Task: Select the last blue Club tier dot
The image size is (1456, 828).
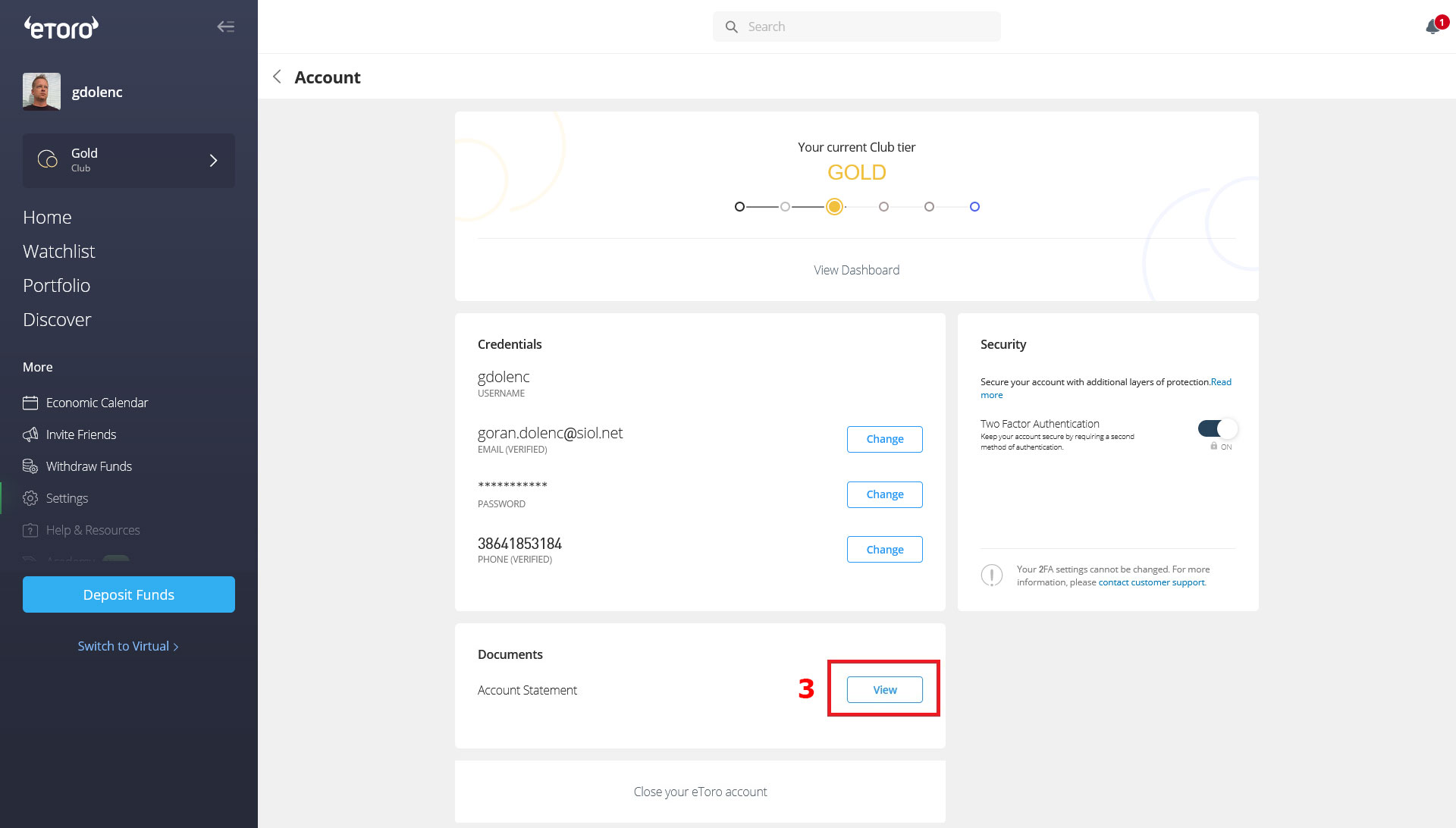Action: [x=974, y=206]
